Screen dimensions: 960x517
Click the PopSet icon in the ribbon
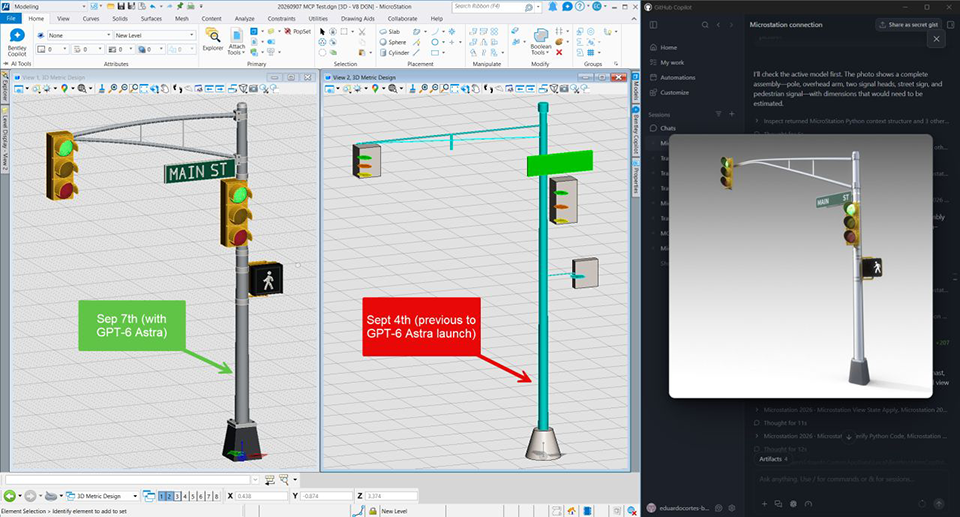coord(298,31)
